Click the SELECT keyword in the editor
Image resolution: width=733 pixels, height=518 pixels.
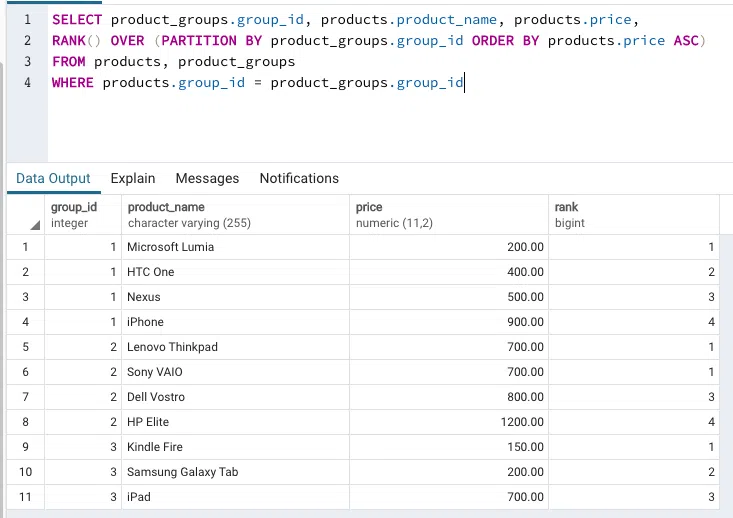[x=77, y=20]
